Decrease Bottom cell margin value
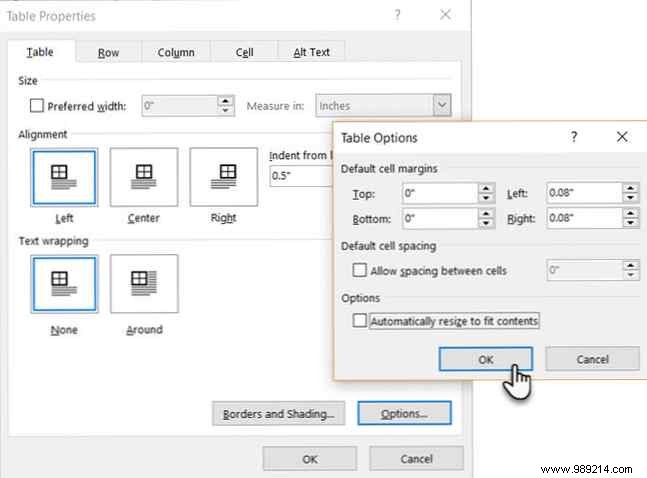Viewport: 647px width, 478px height. pyautogui.click(x=486, y=223)
